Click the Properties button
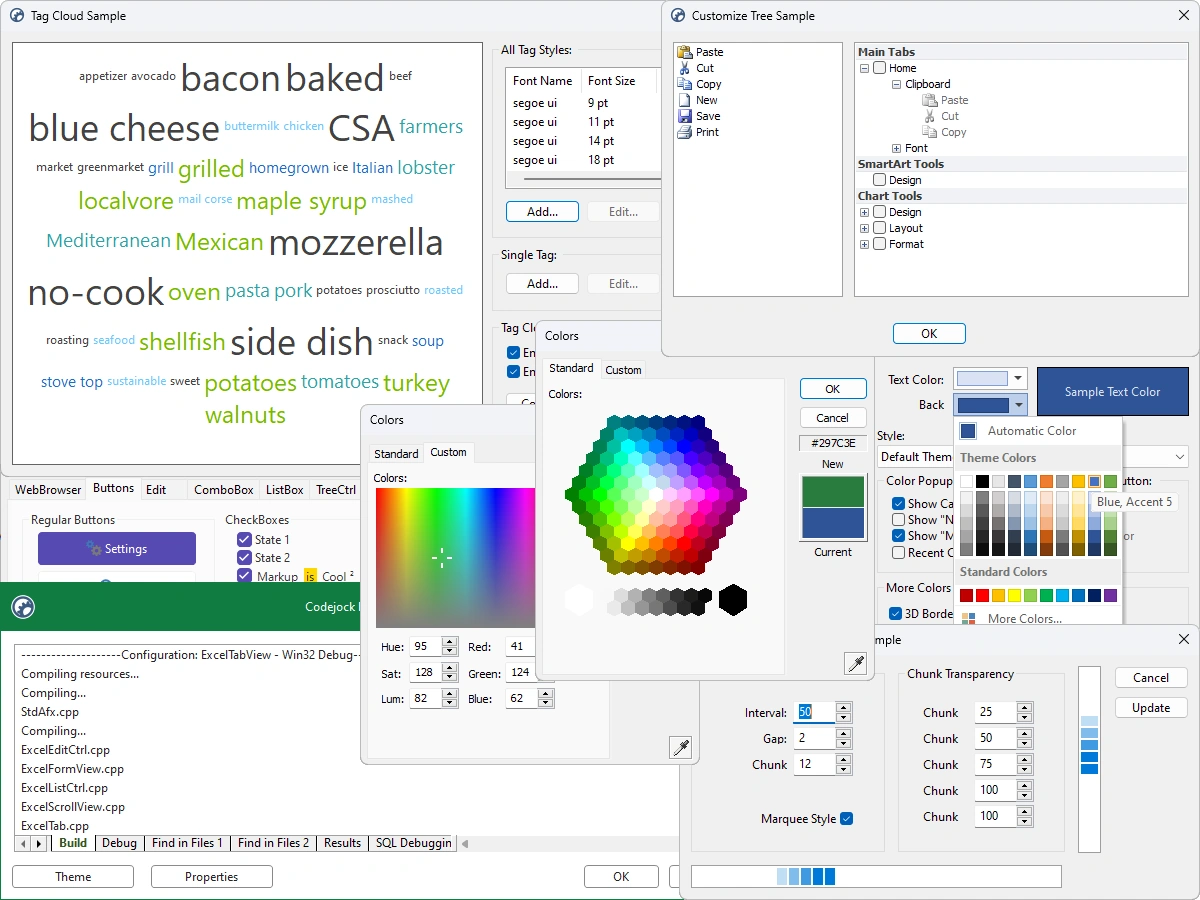Screen dimensions: 1200x900 point(212,877)
